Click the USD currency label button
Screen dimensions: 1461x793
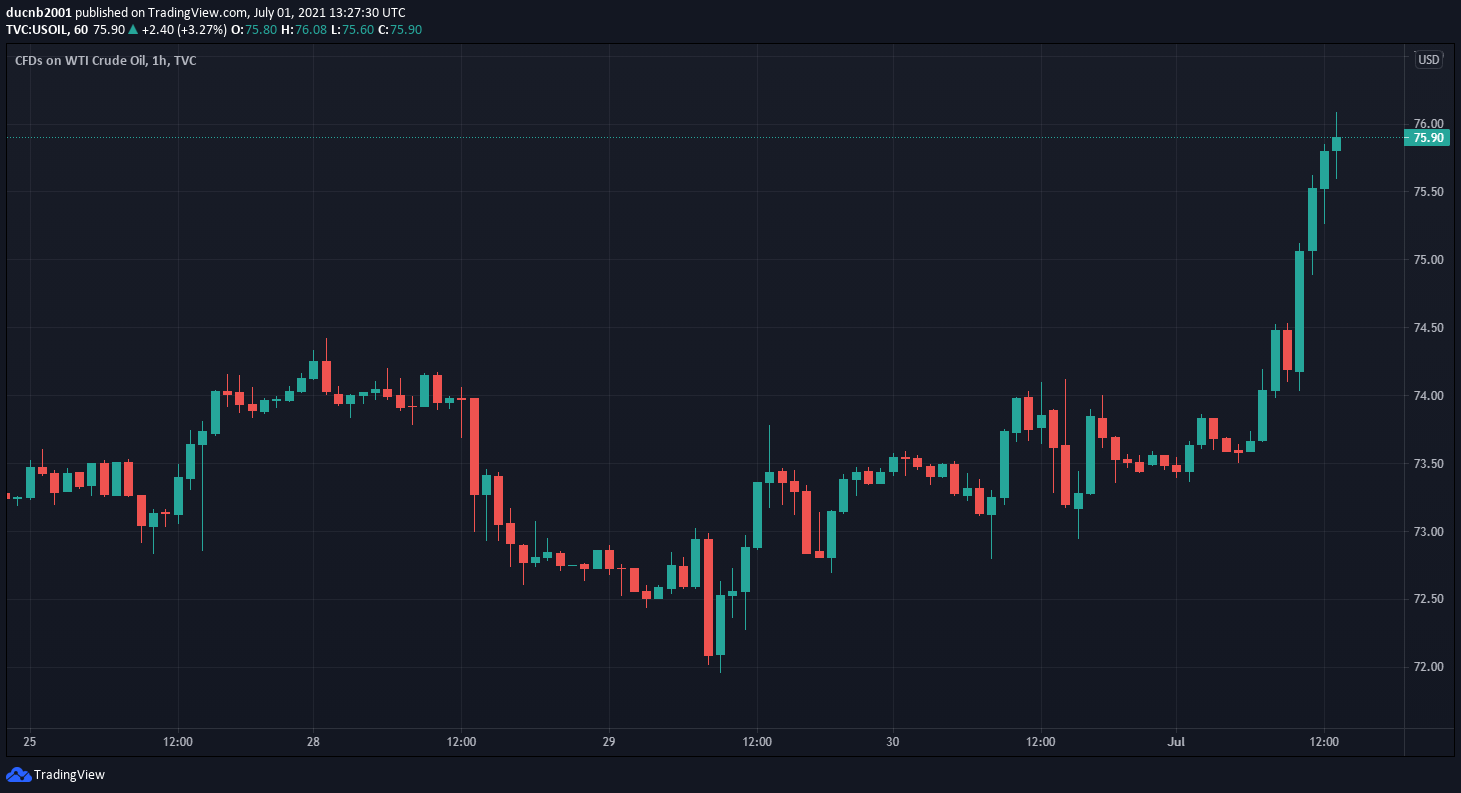1429,60
